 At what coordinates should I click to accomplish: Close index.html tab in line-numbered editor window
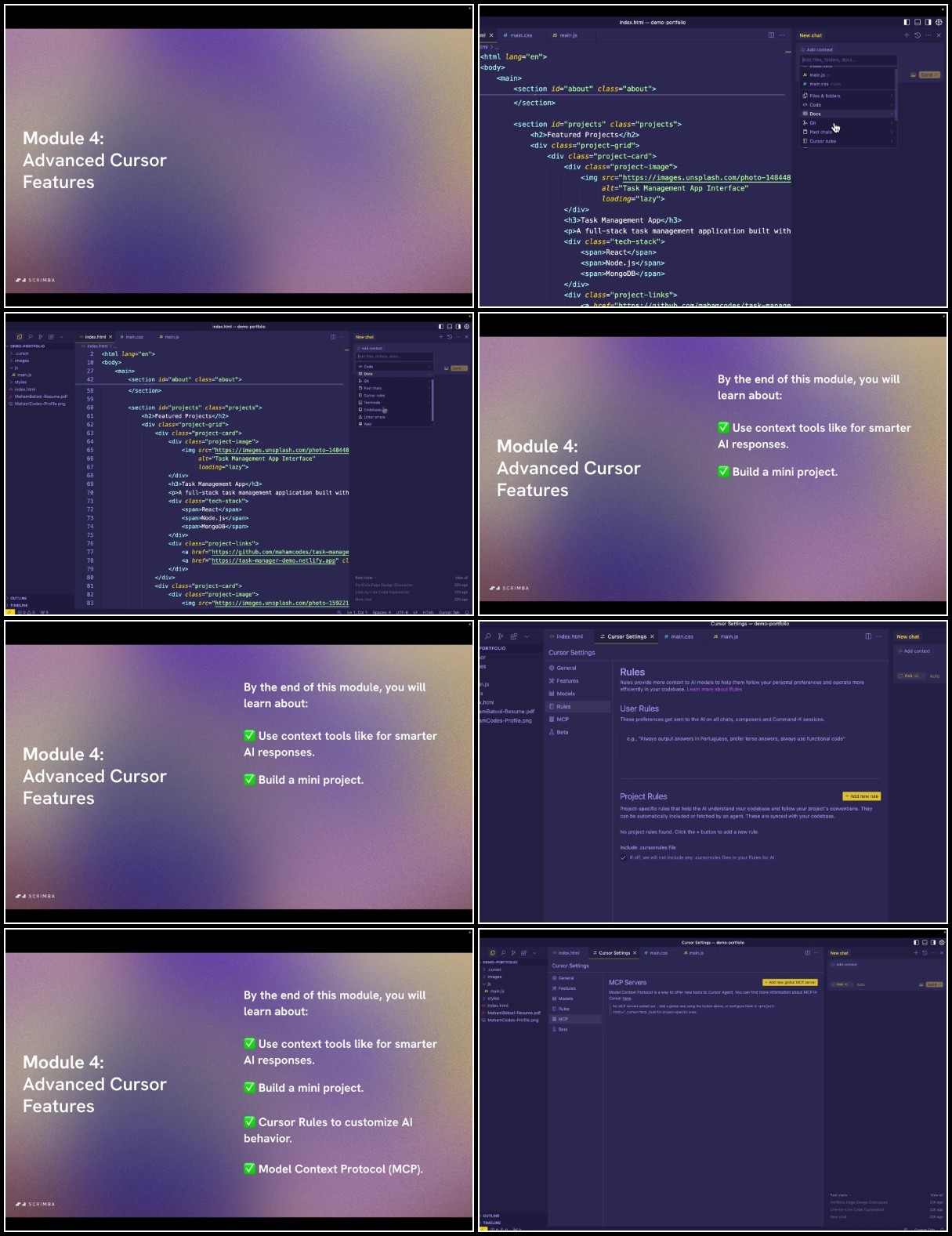click(x=110, y=337)
